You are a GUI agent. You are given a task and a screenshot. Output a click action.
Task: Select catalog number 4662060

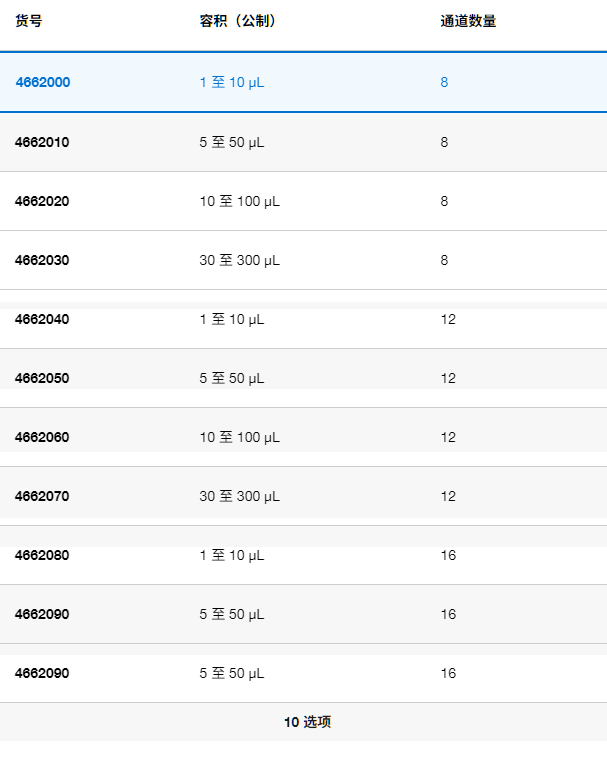pyautogui.click(x=42, y=437)
